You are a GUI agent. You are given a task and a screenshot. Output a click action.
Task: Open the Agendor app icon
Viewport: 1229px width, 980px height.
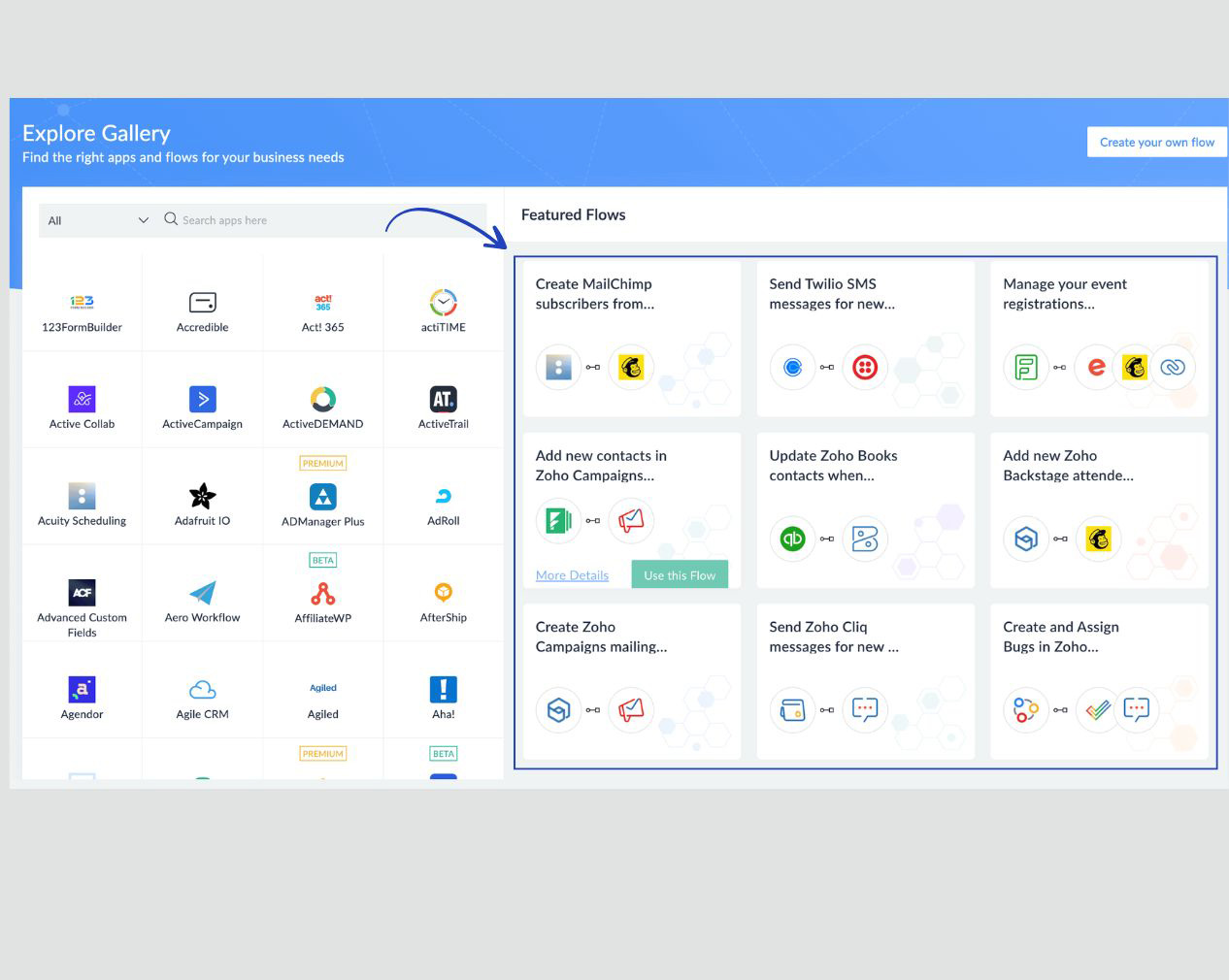[x=82, y=690]
